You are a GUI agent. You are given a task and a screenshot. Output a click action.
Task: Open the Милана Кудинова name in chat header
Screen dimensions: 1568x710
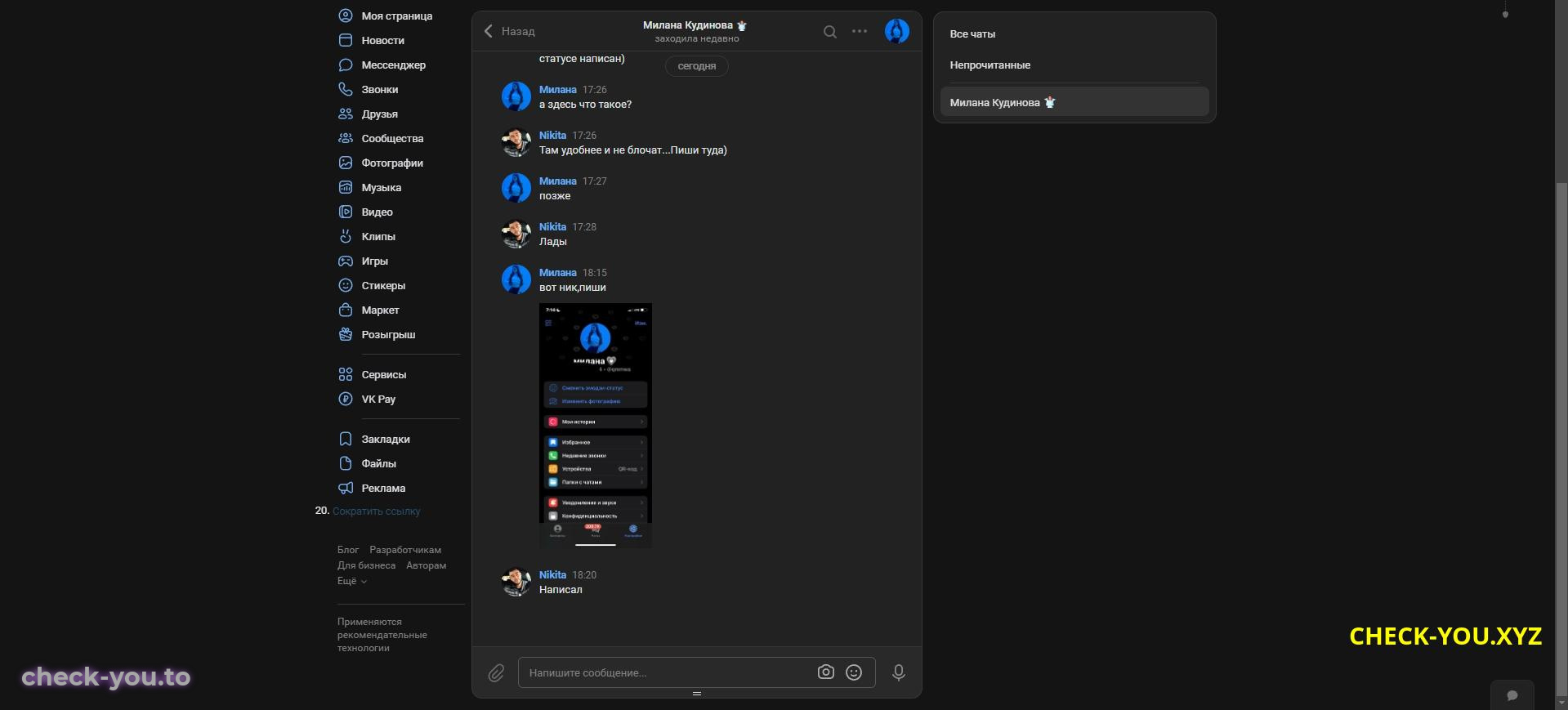pyautogui.click(x=688, y=25)
